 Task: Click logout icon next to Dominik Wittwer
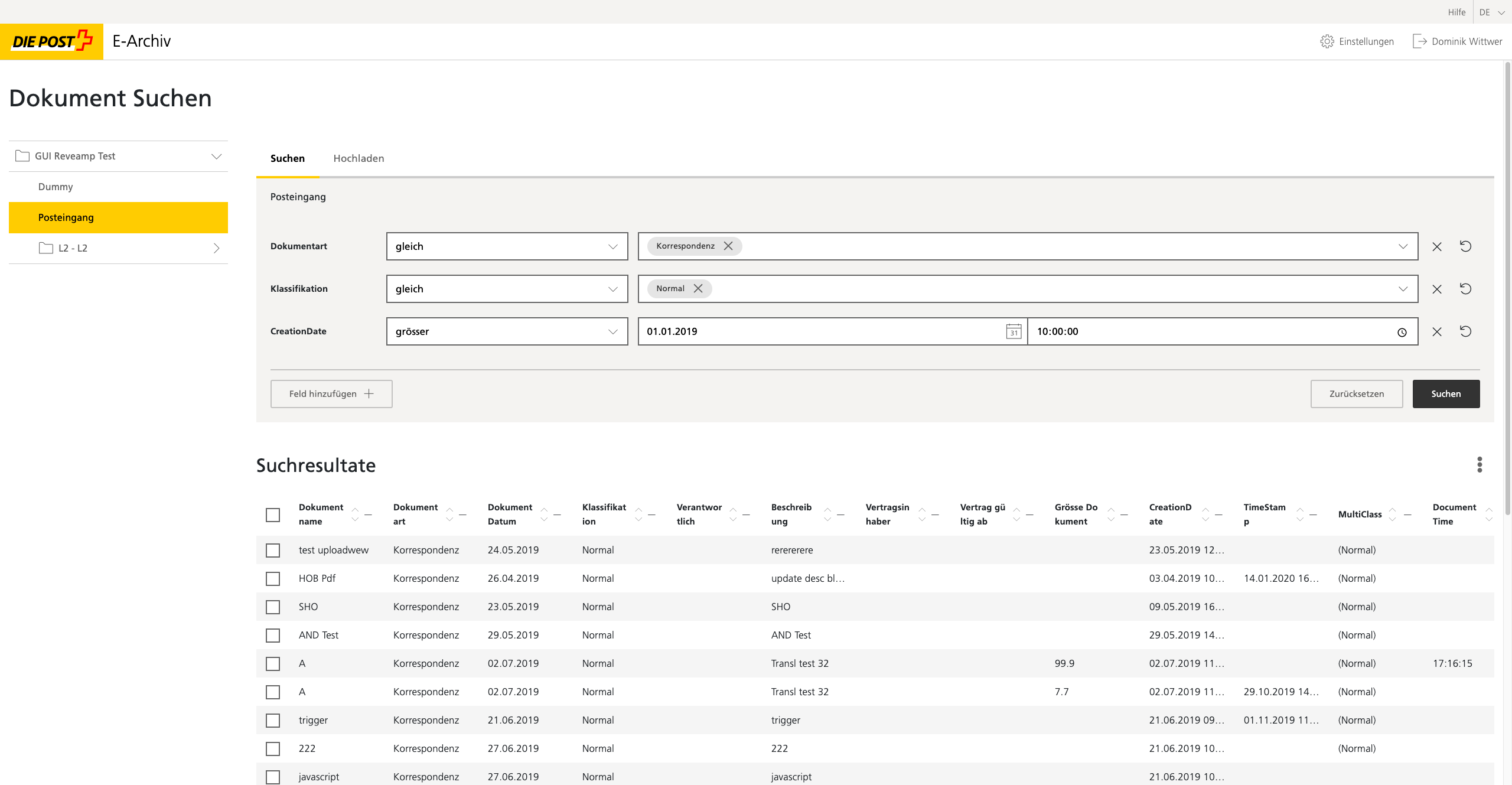click(1419, 41)
